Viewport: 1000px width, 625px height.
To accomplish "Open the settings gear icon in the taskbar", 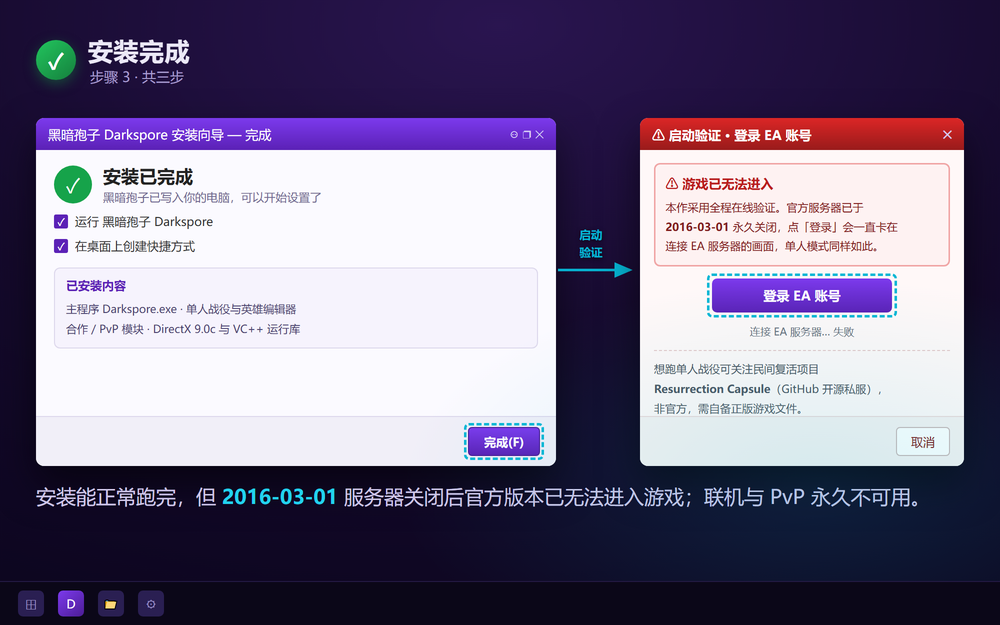I will [x=151, y=604].
